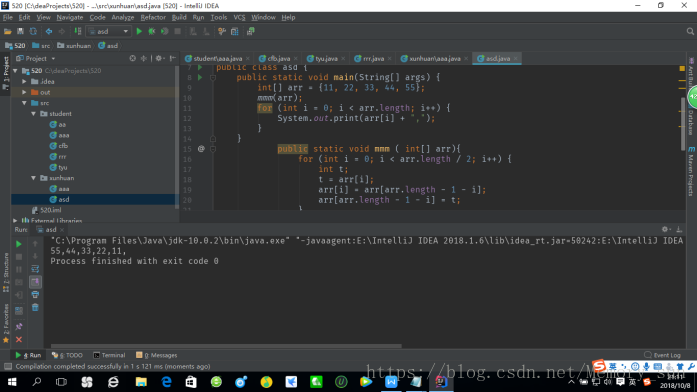Expand the .idea folder

24,81
